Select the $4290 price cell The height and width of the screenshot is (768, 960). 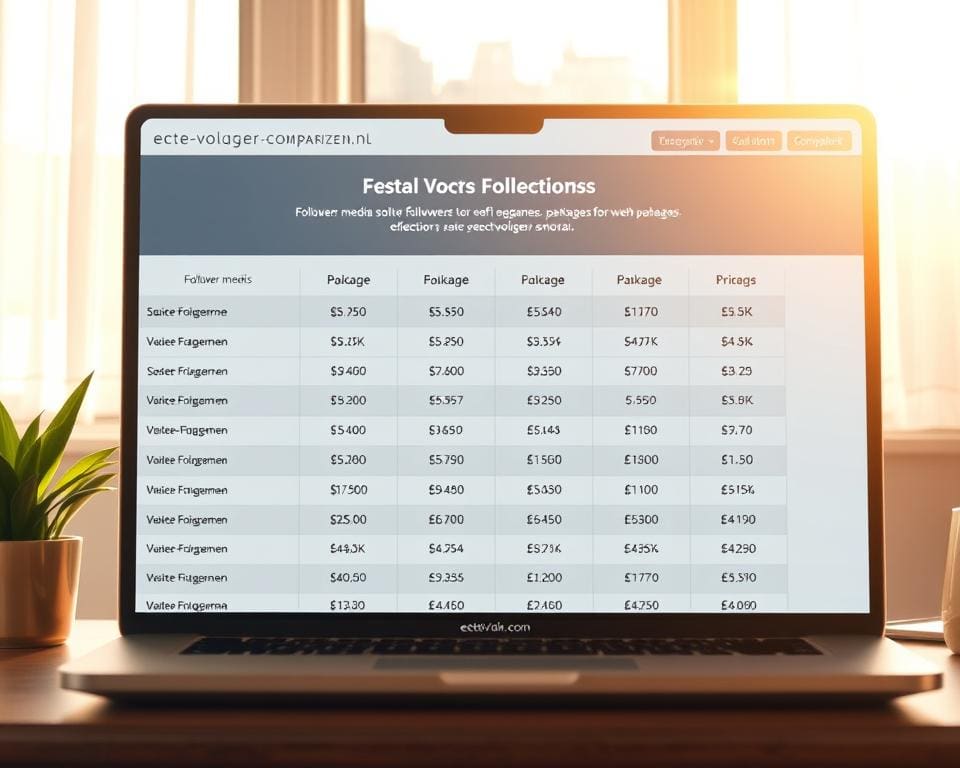(x=738, y=549)
